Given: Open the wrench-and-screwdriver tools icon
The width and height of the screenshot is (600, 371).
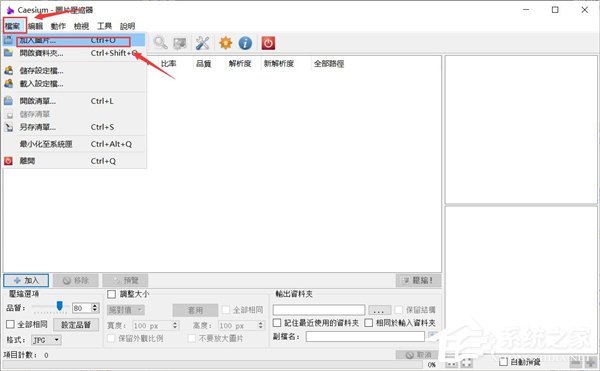Looking at the screenshot, I should coord(202,43).
